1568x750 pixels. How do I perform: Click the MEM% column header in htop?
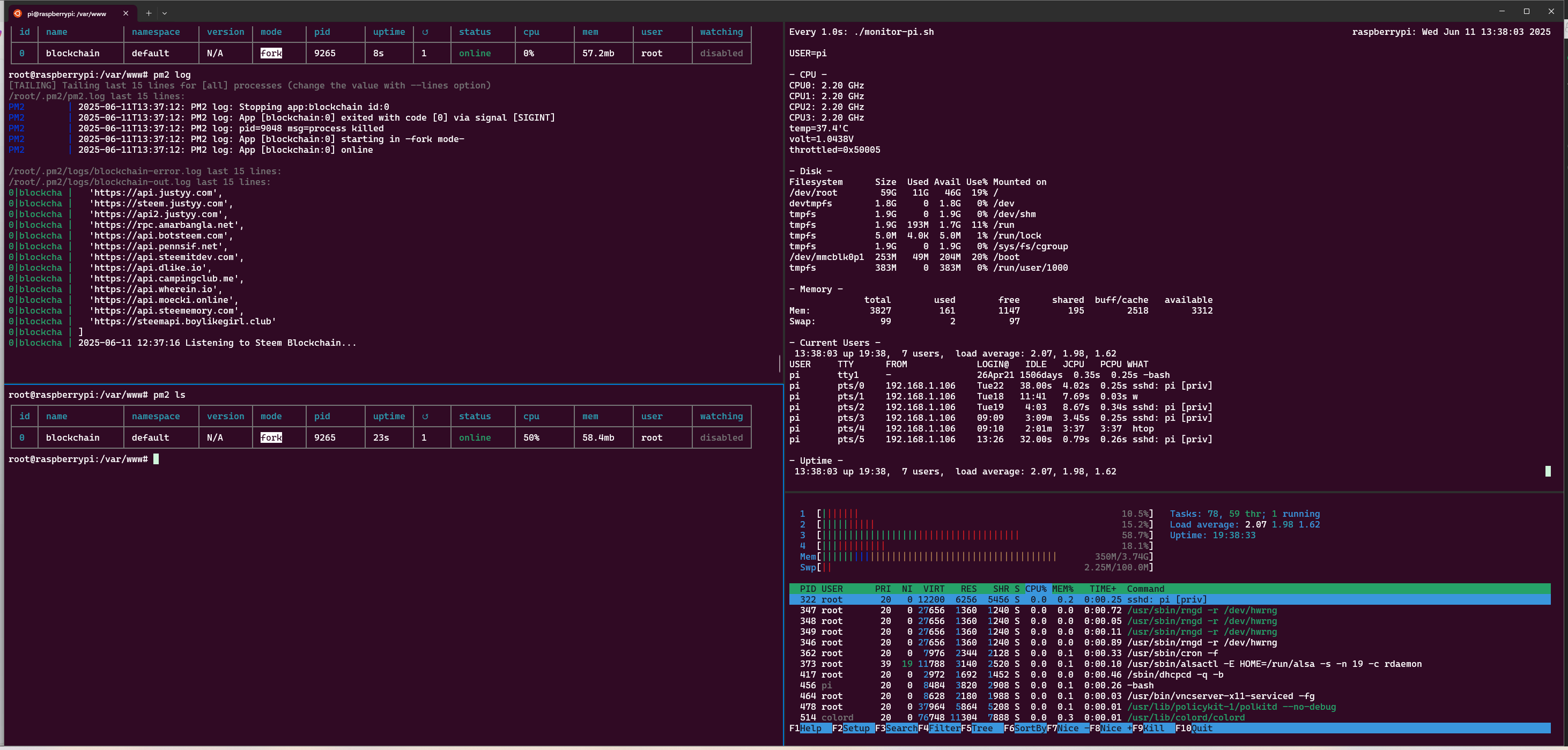tap(1062, 589)
